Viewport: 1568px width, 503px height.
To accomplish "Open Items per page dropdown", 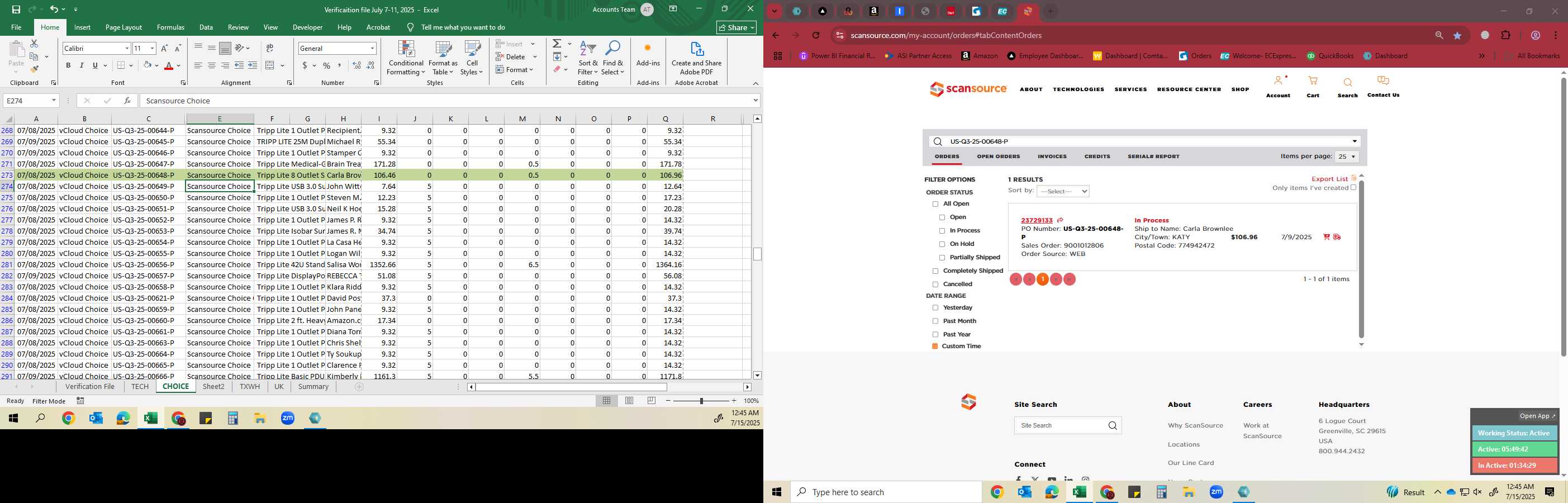I will coord(1347,157).
